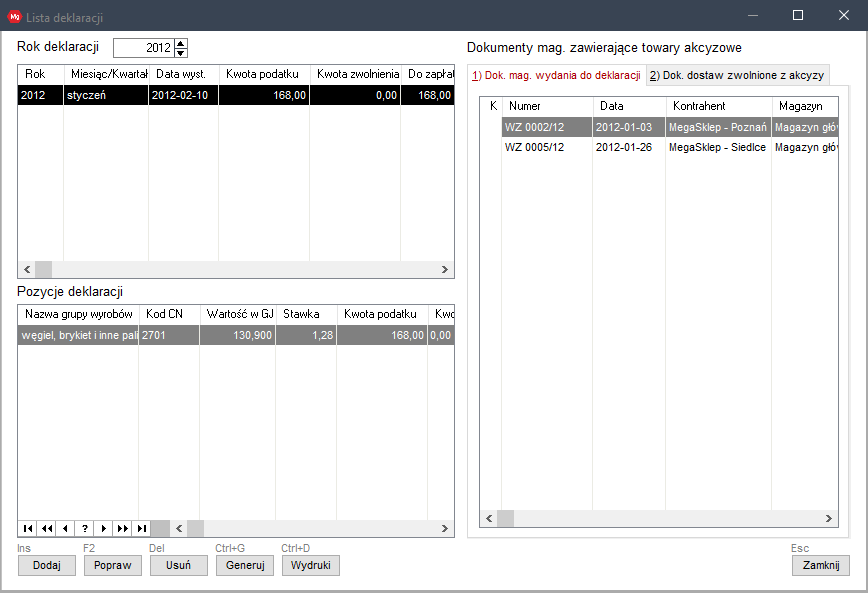Click the page-forward double arrow navigator button
This screenshot has width=868, height=595.
click(123, 528)
